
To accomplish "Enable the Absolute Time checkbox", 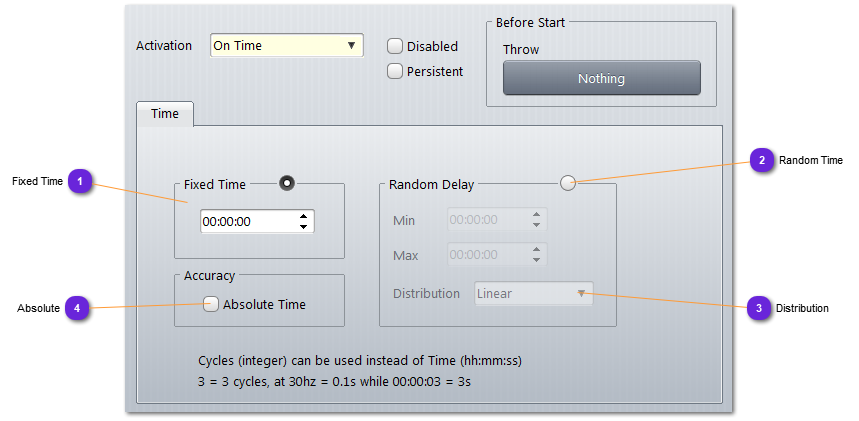I will [x=211, y=305].
